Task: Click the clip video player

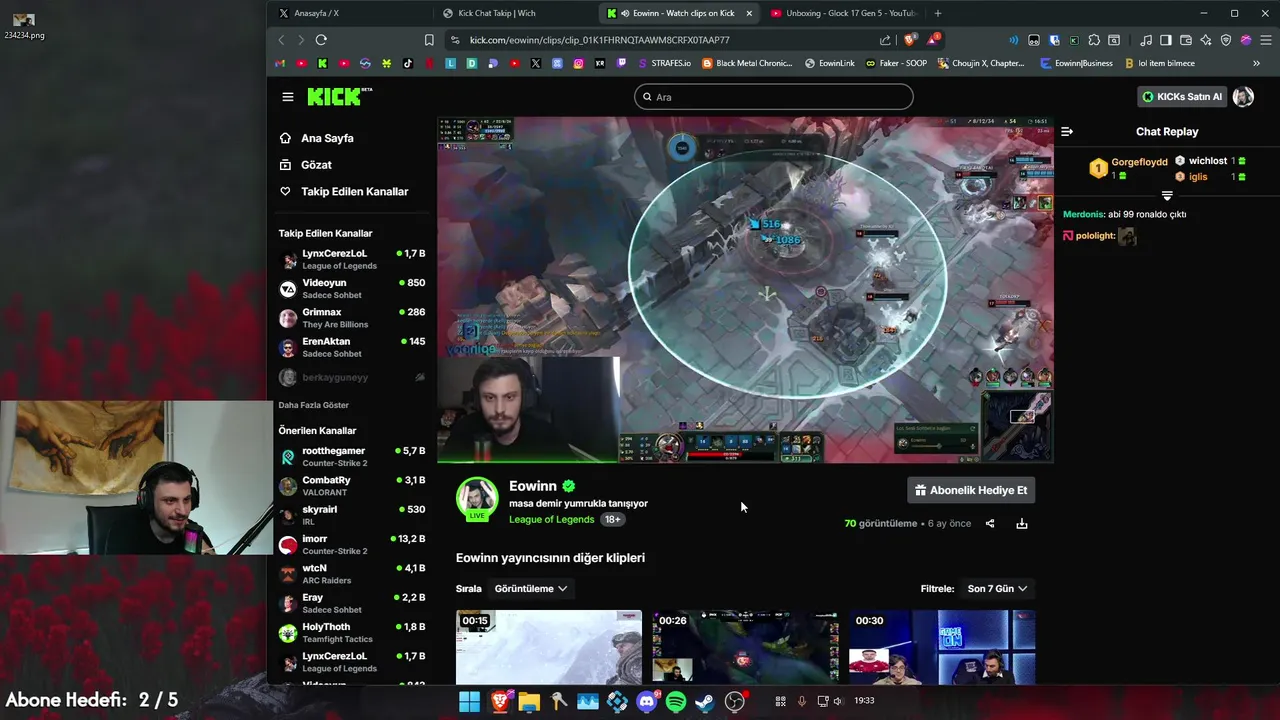Action: click(x=745, y=290)
